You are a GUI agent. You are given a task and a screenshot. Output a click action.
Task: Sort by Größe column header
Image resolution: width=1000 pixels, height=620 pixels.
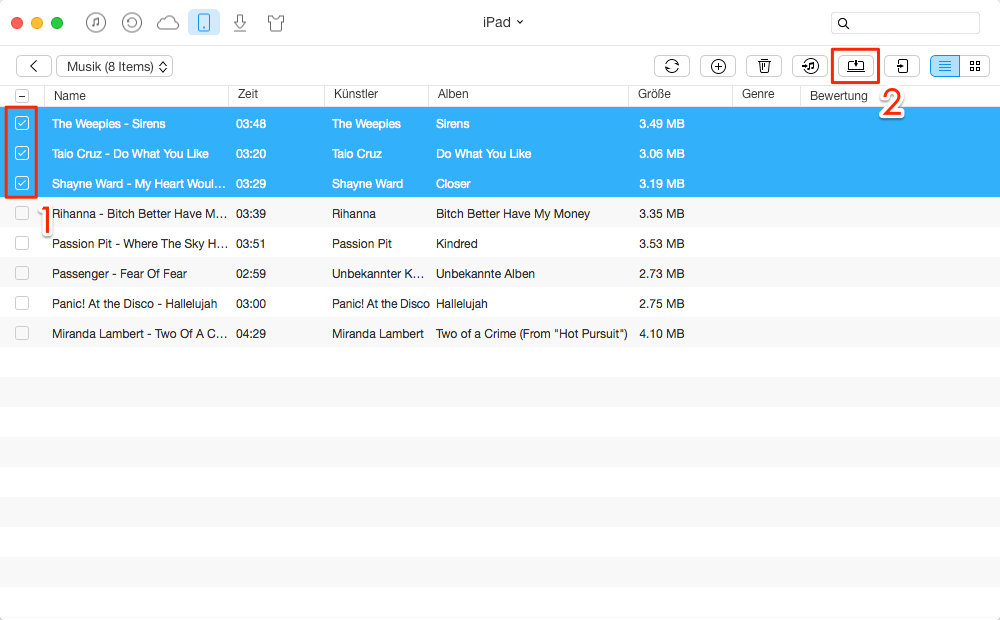[x=680, y=96]
